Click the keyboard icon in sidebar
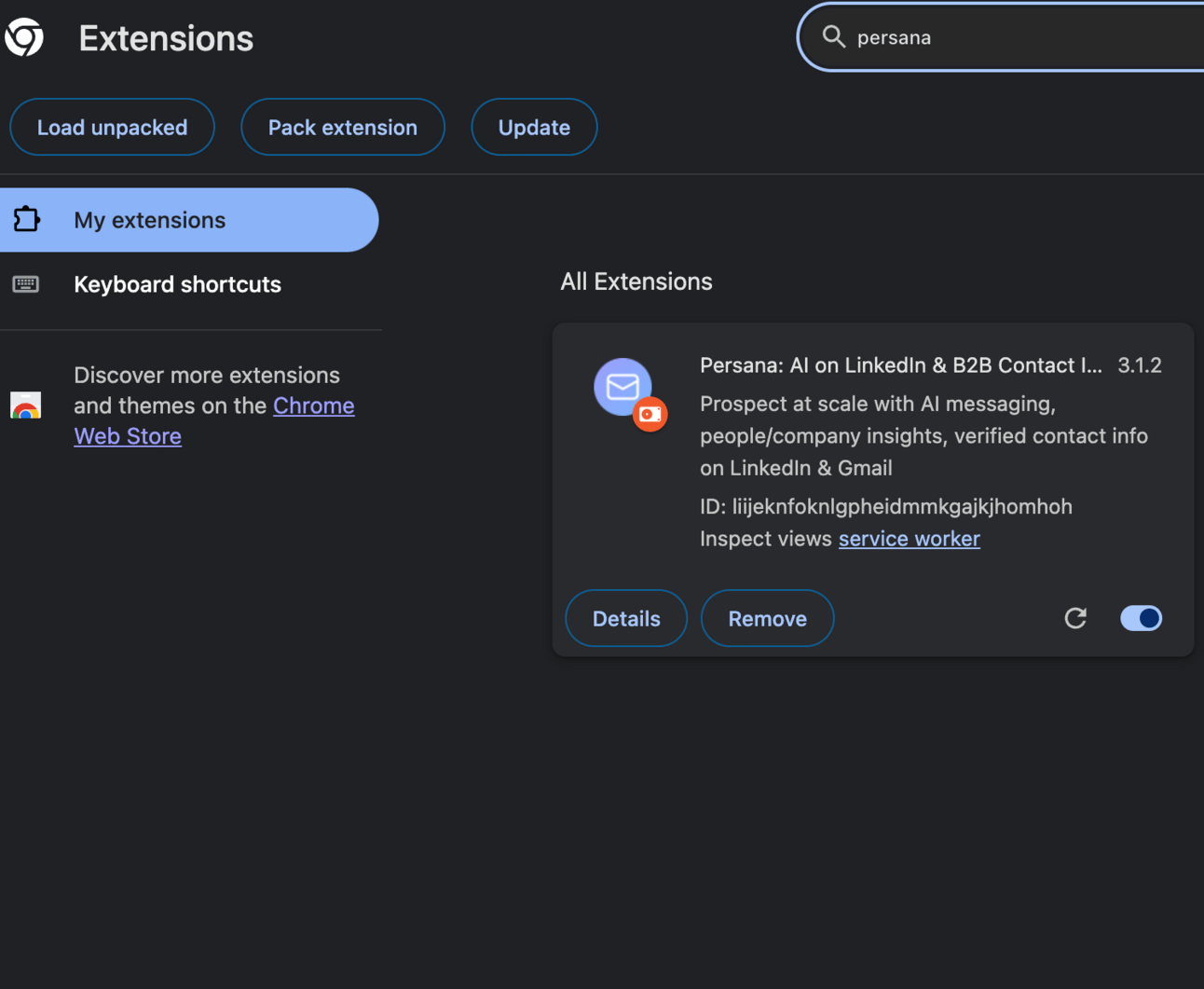Viewport: 1204px width, 989px height. 26,284
